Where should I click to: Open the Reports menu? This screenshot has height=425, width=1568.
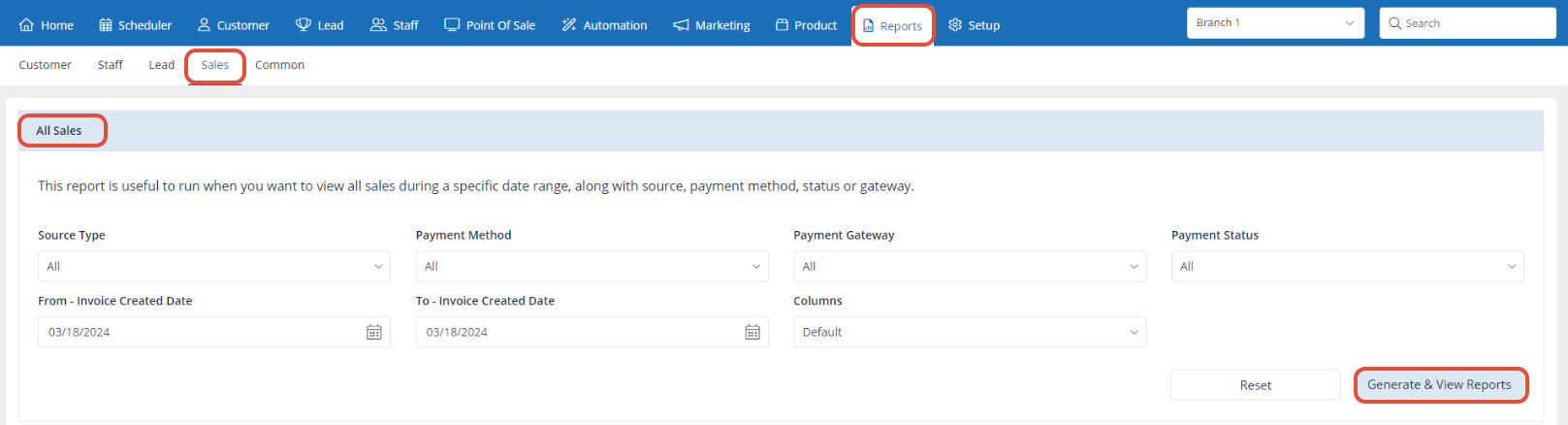pos(892,26)
